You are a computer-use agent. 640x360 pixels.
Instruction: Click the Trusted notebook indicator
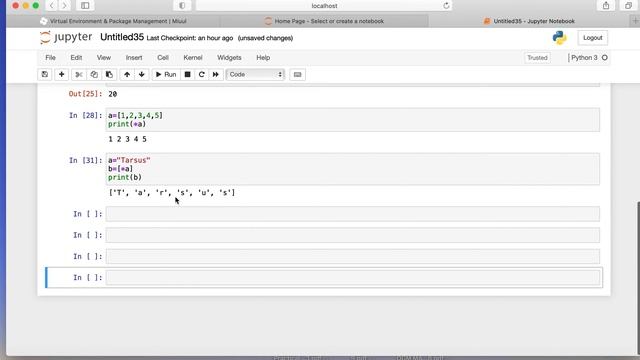[537, 58]
